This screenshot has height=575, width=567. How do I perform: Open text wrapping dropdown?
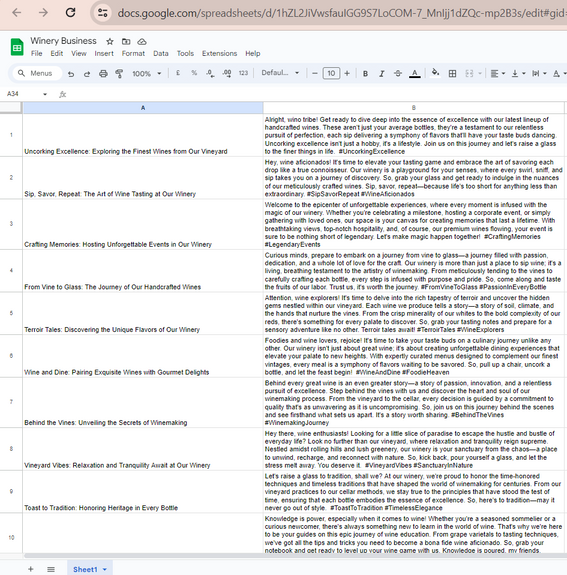(x=539, y=74)
